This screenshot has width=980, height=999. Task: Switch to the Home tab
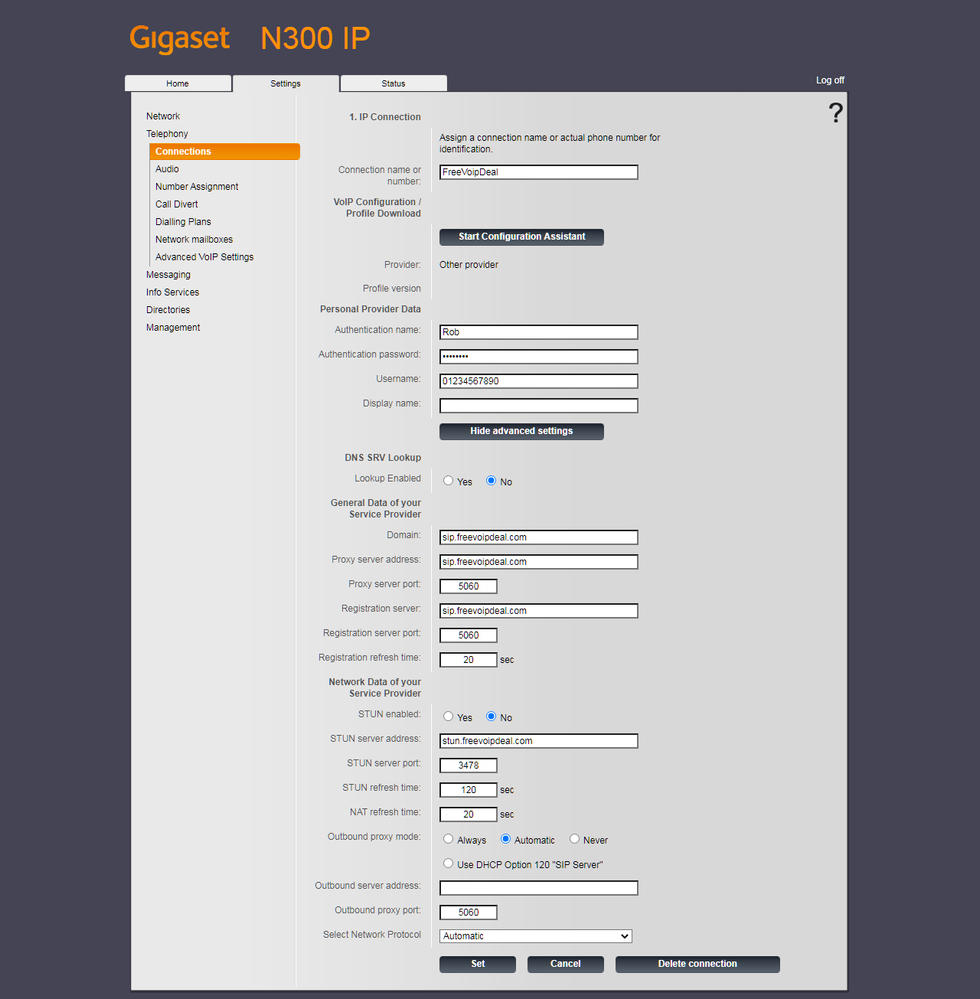click(x=177, y=84)
